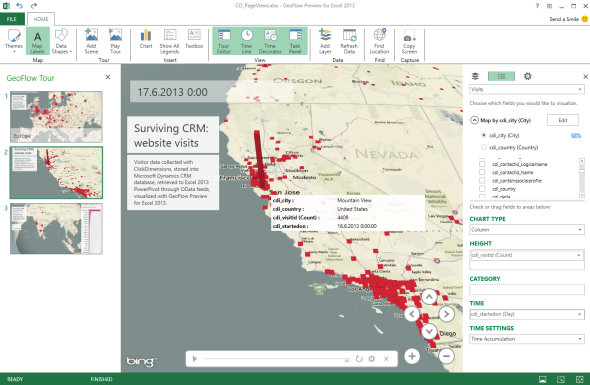Viewport: 590px width, 385px height.
Task: Start Play Tour from the ribbon
Action: click(115, 41)
